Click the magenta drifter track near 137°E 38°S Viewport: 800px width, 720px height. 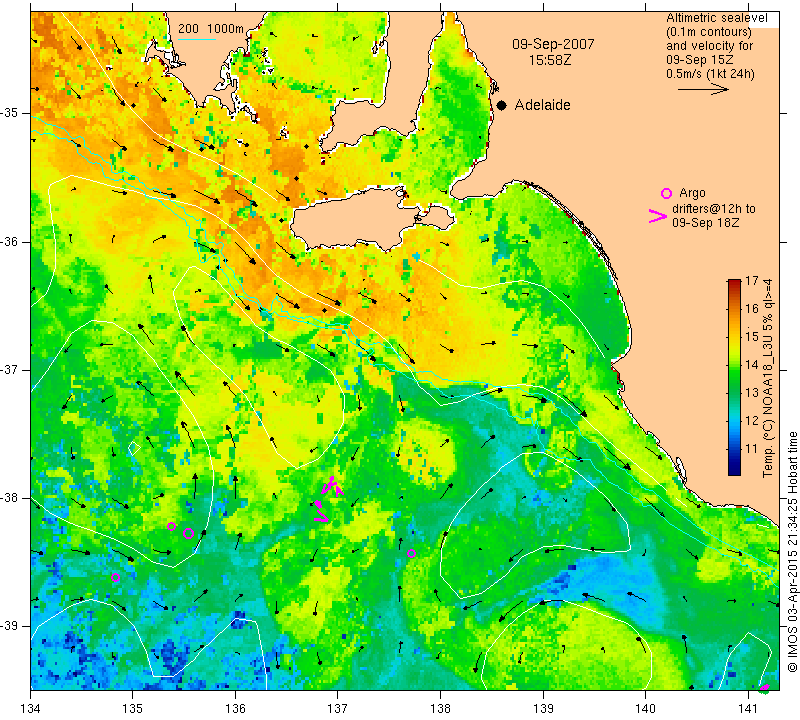coord(328,499)
